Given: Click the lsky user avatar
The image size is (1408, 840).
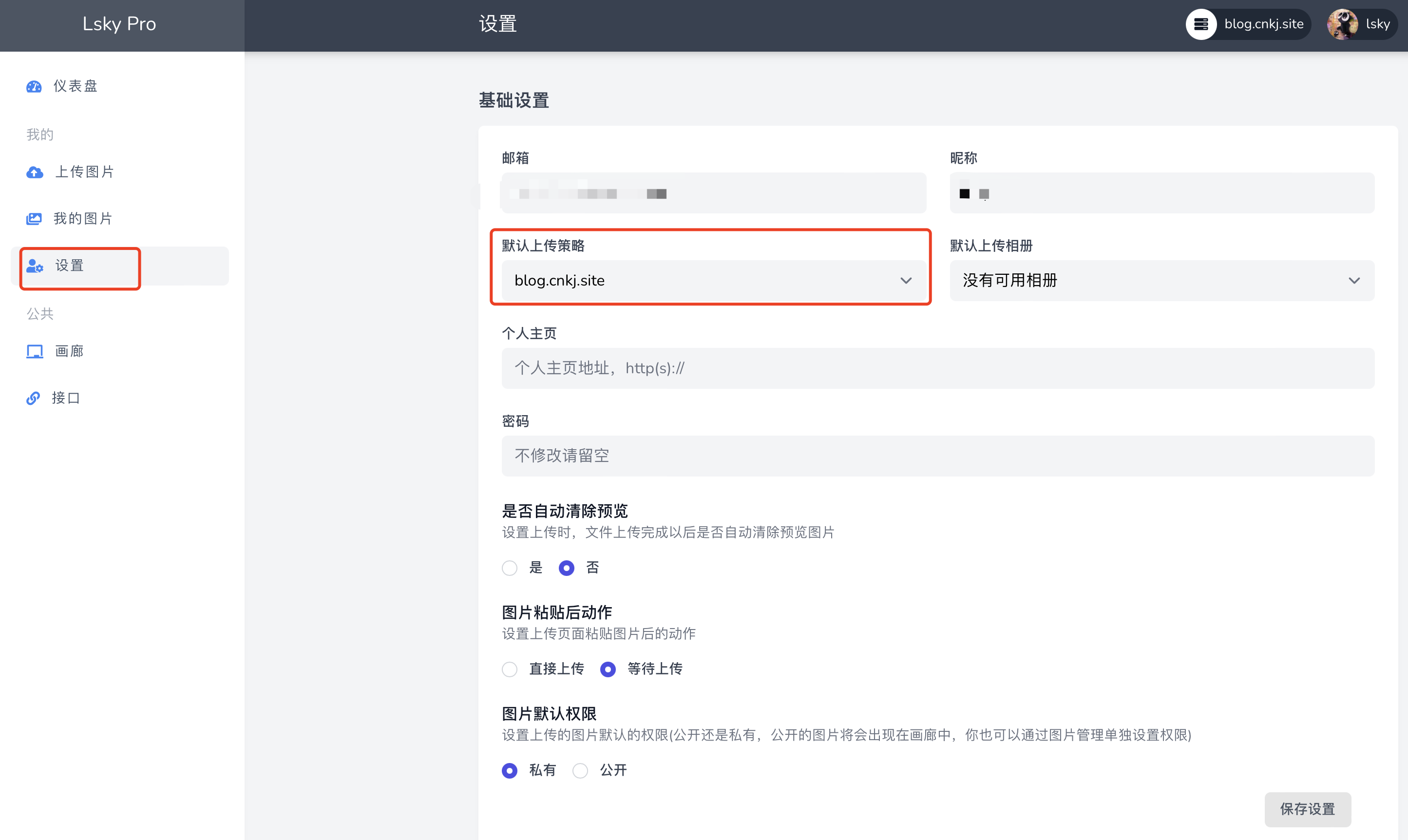Looking at the screenshot, I should click(x=1342, y=24).
